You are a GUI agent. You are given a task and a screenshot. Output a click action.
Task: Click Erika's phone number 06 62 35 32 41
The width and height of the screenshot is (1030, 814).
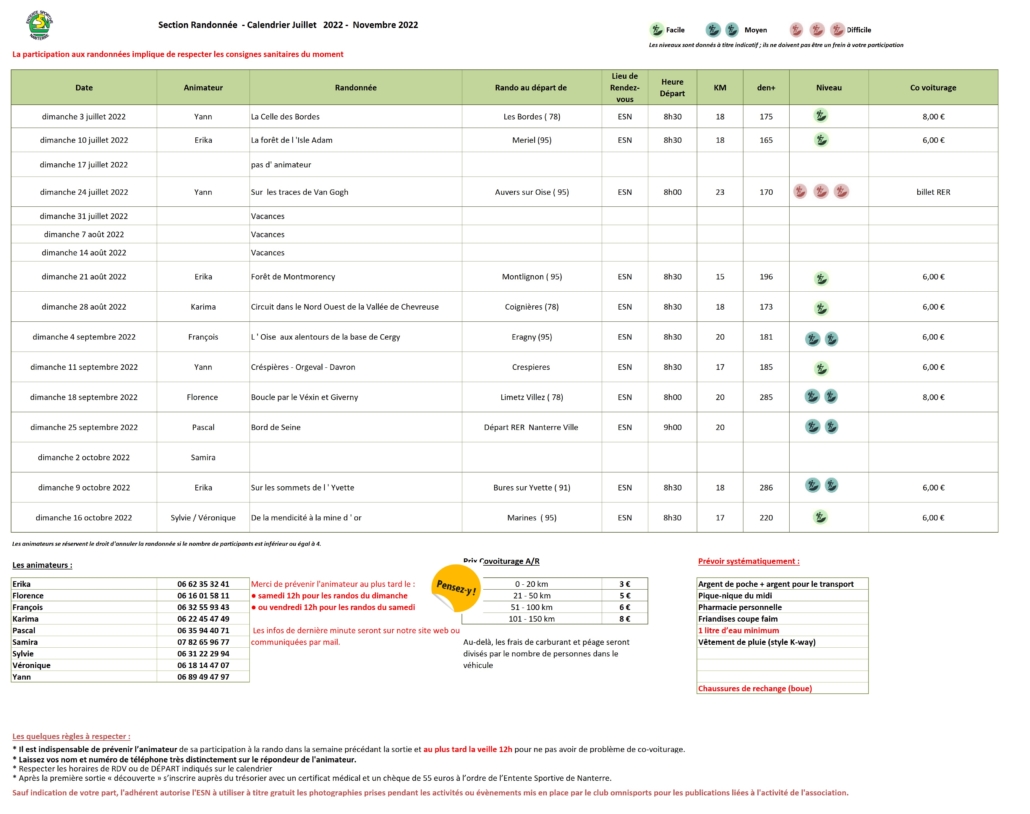203,584
